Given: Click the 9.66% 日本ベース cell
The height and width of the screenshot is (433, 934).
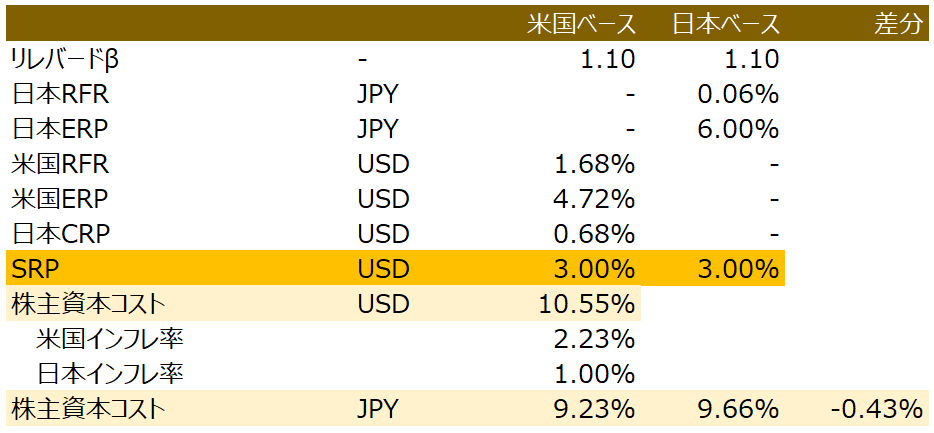Looking at the screenshot, I should tap(738, 409).
